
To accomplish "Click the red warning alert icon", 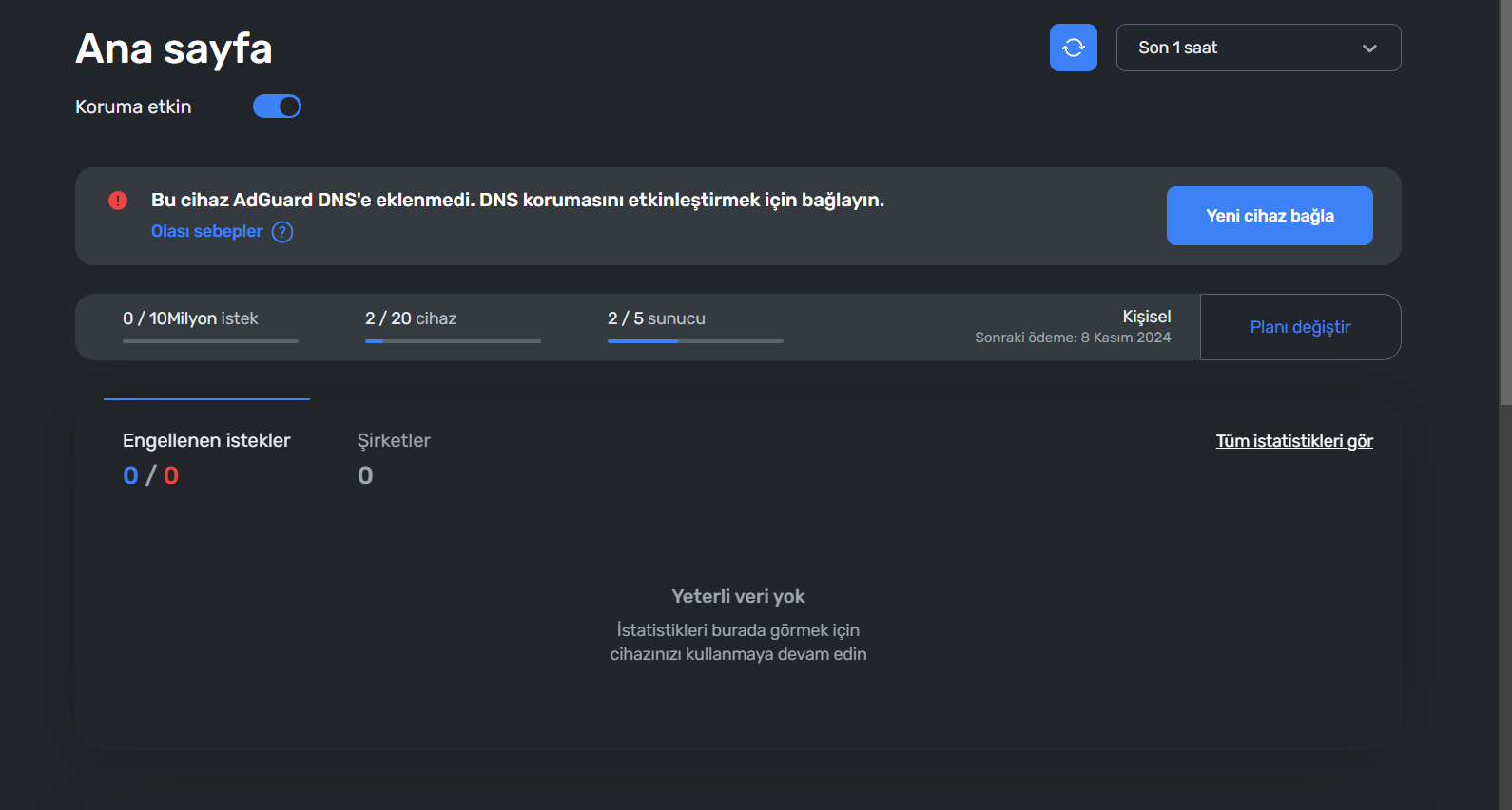I will click(118, 201).
